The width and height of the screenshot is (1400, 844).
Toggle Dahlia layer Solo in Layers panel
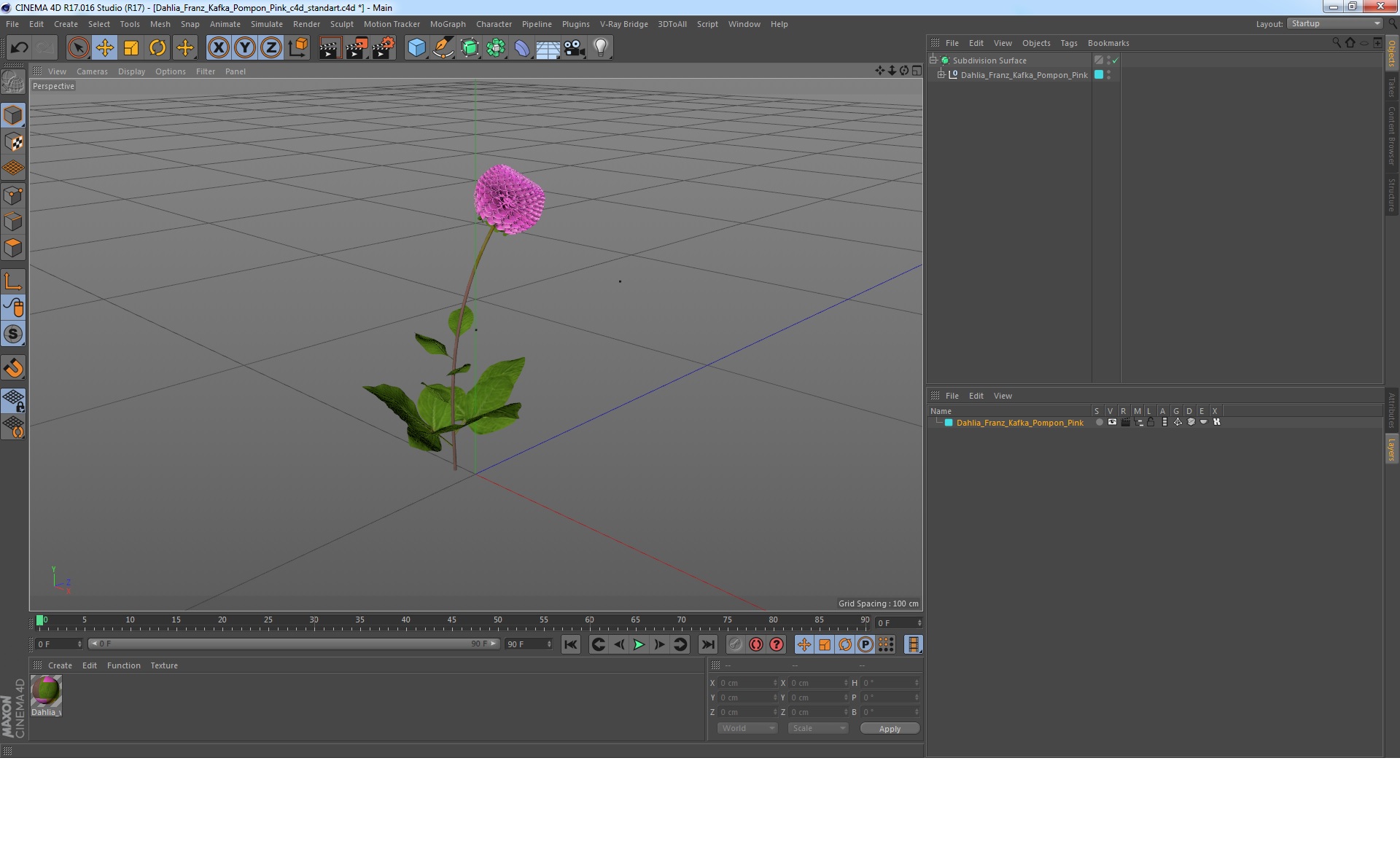tap(1099, 422)
